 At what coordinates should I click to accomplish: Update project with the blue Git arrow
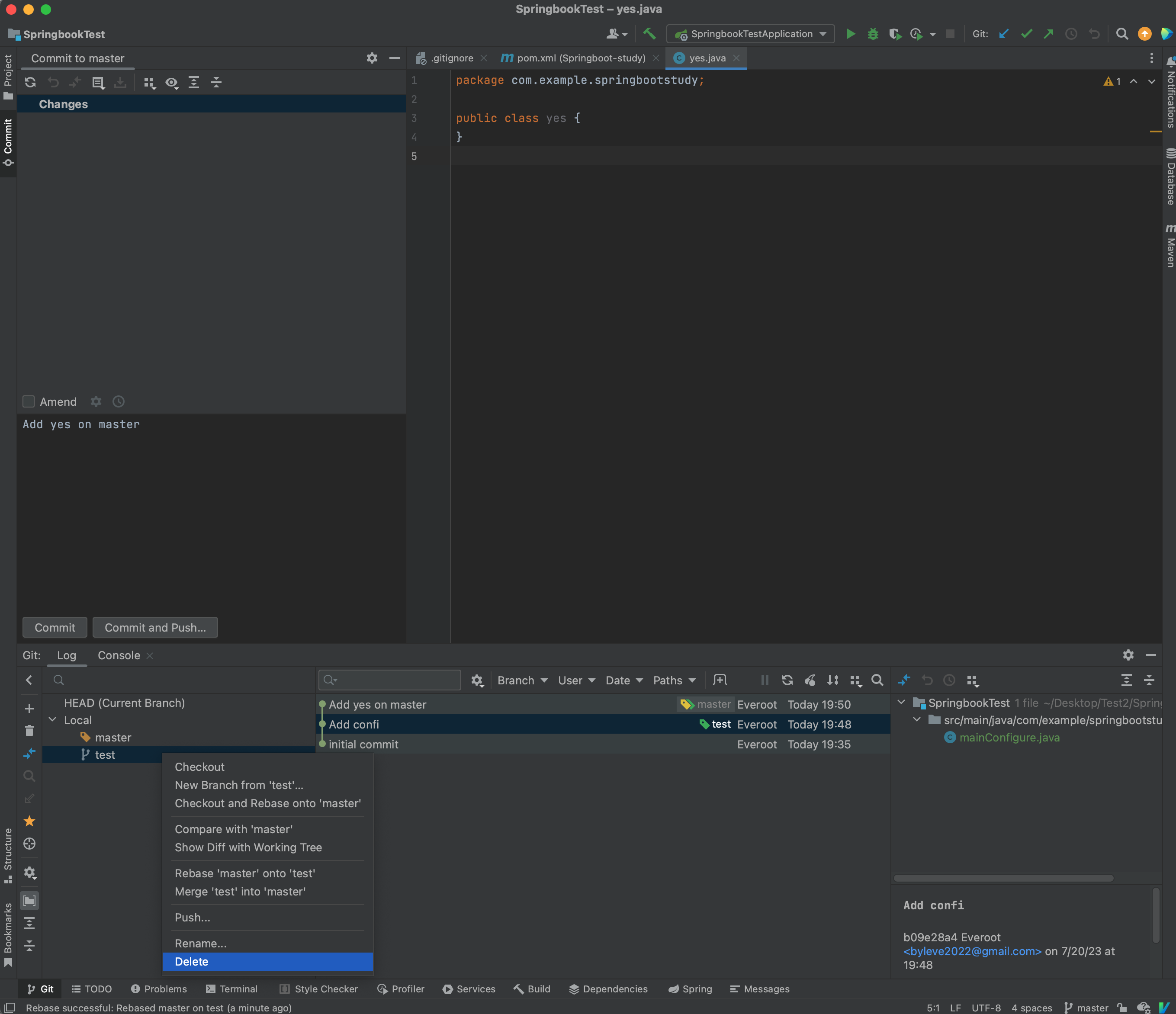pyautogui.click(x=1004, y=34)
